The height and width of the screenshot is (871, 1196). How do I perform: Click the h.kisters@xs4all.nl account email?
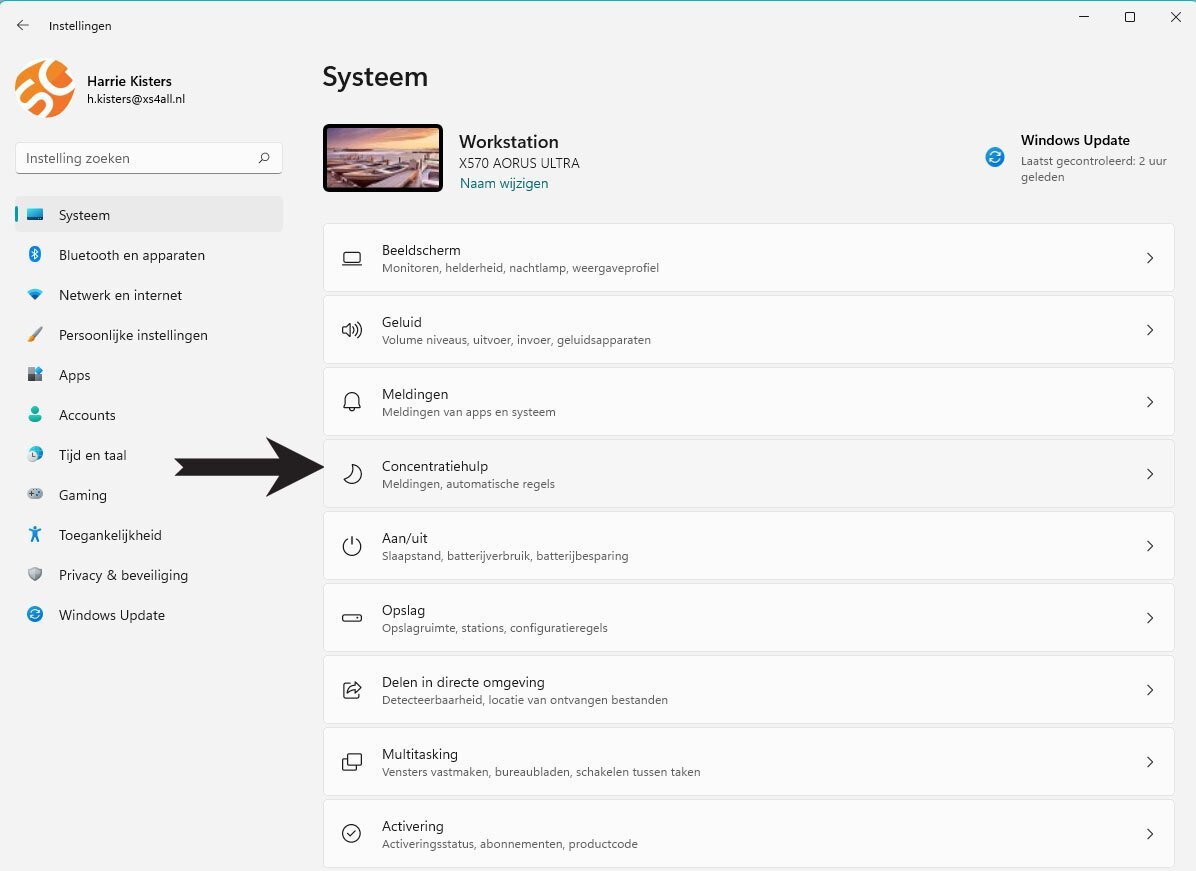click(136, 99)
